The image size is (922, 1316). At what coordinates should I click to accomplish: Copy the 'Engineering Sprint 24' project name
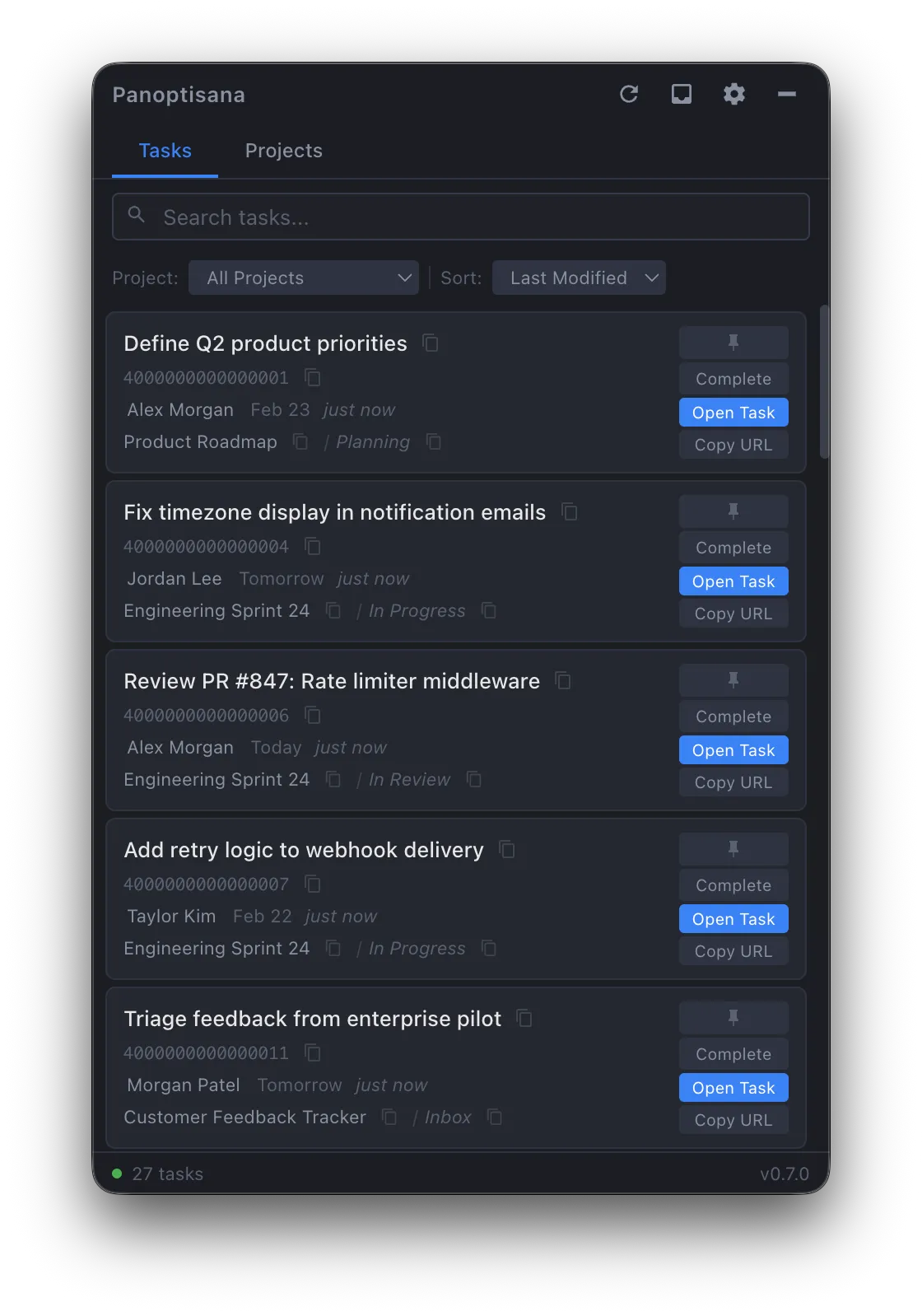pos(333,610)
